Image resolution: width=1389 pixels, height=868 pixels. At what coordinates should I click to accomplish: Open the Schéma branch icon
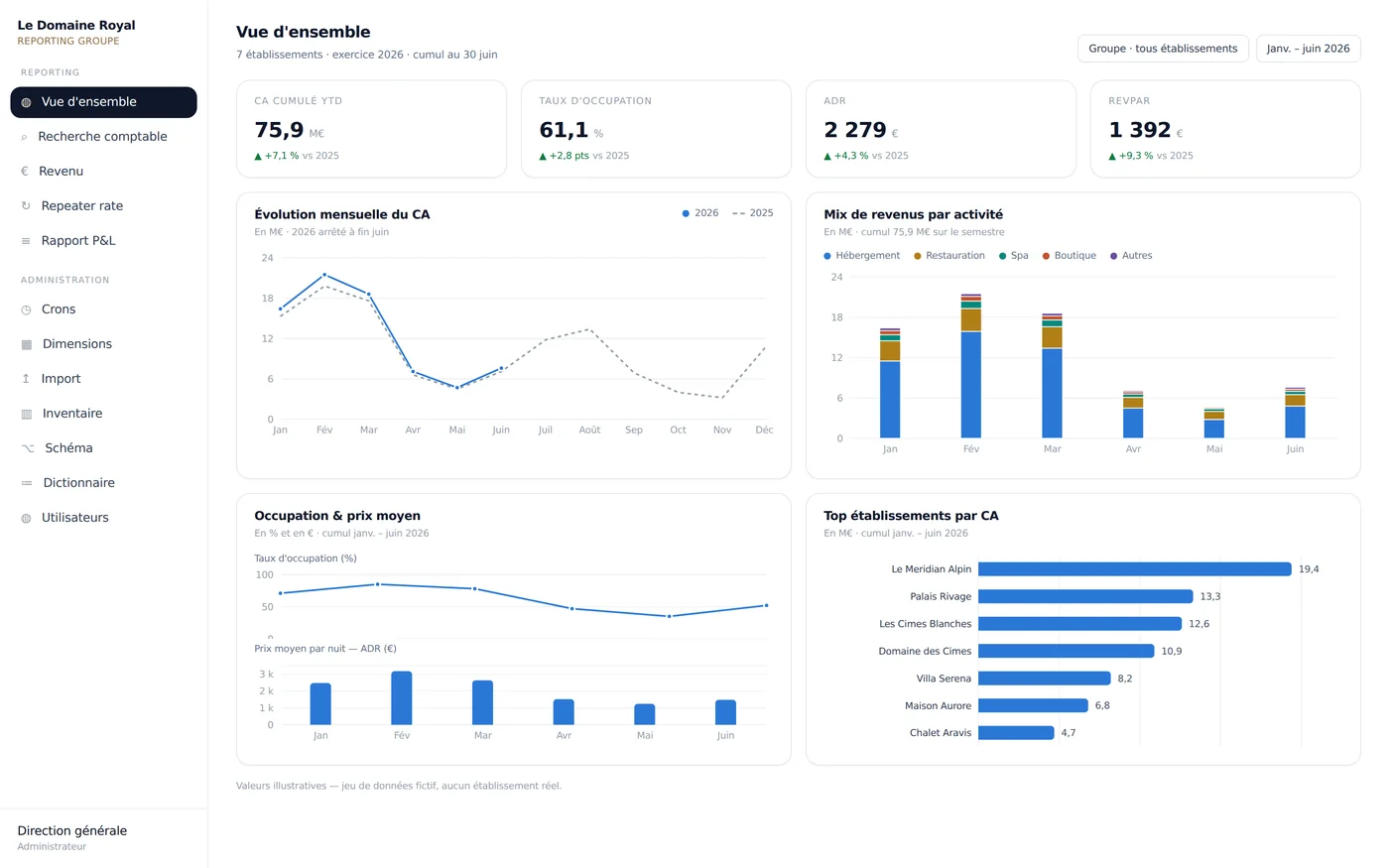(x=28, y=448)
